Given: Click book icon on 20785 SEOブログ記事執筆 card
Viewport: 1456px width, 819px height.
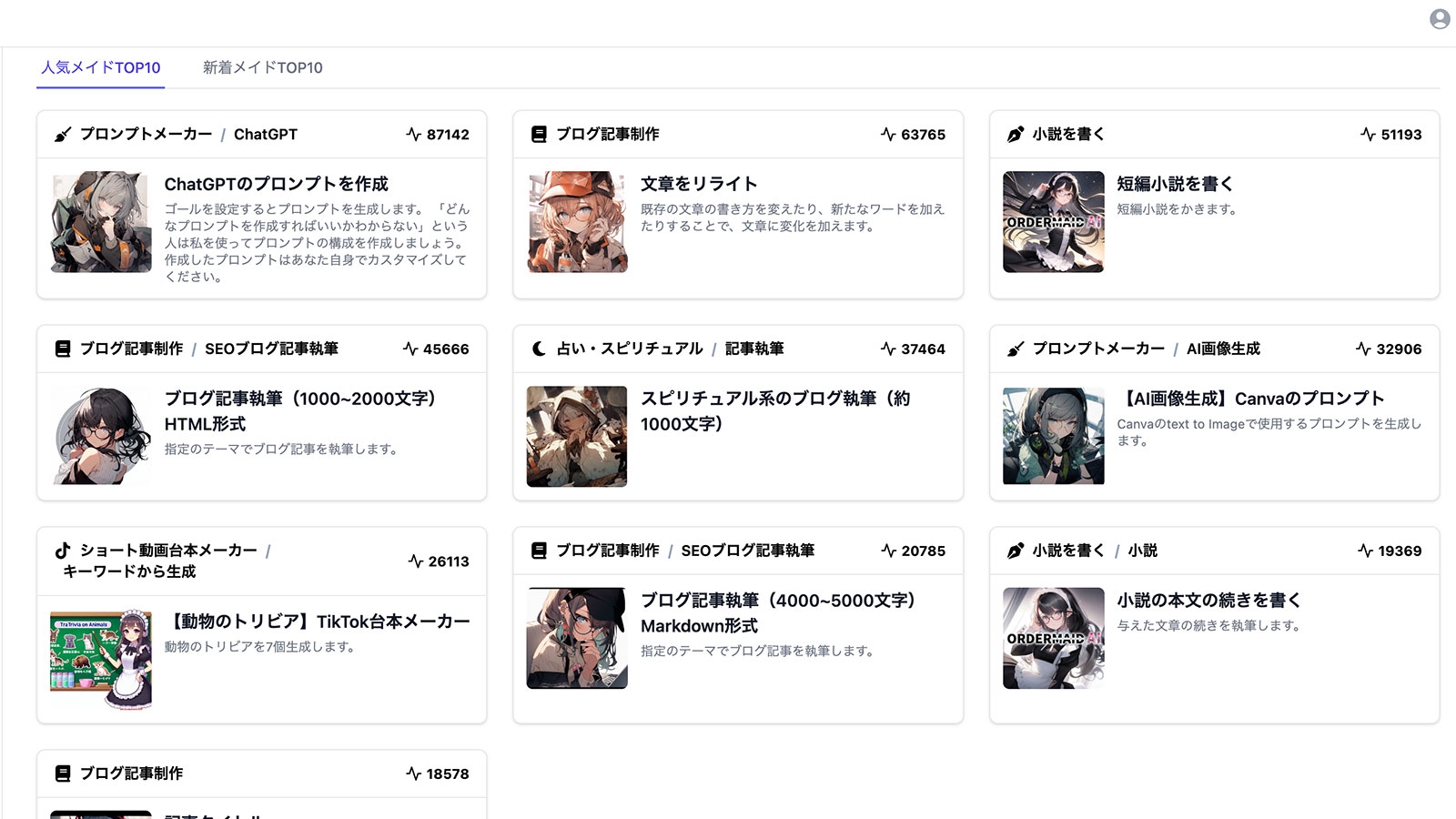Looking at the screenshot, I should [x=539, y=551].
